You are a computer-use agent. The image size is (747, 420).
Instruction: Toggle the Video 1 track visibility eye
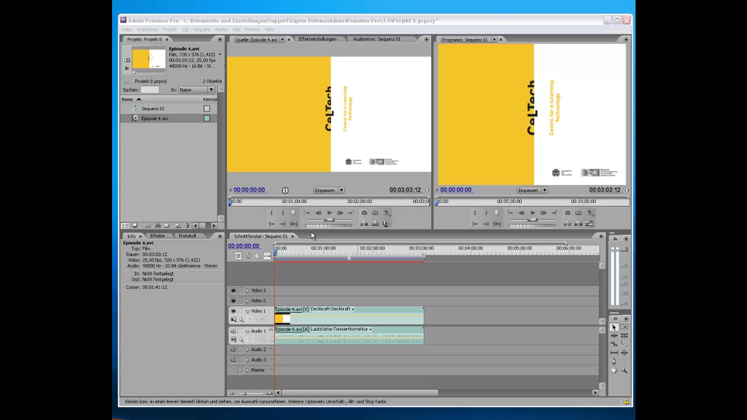tap(234, 311)
